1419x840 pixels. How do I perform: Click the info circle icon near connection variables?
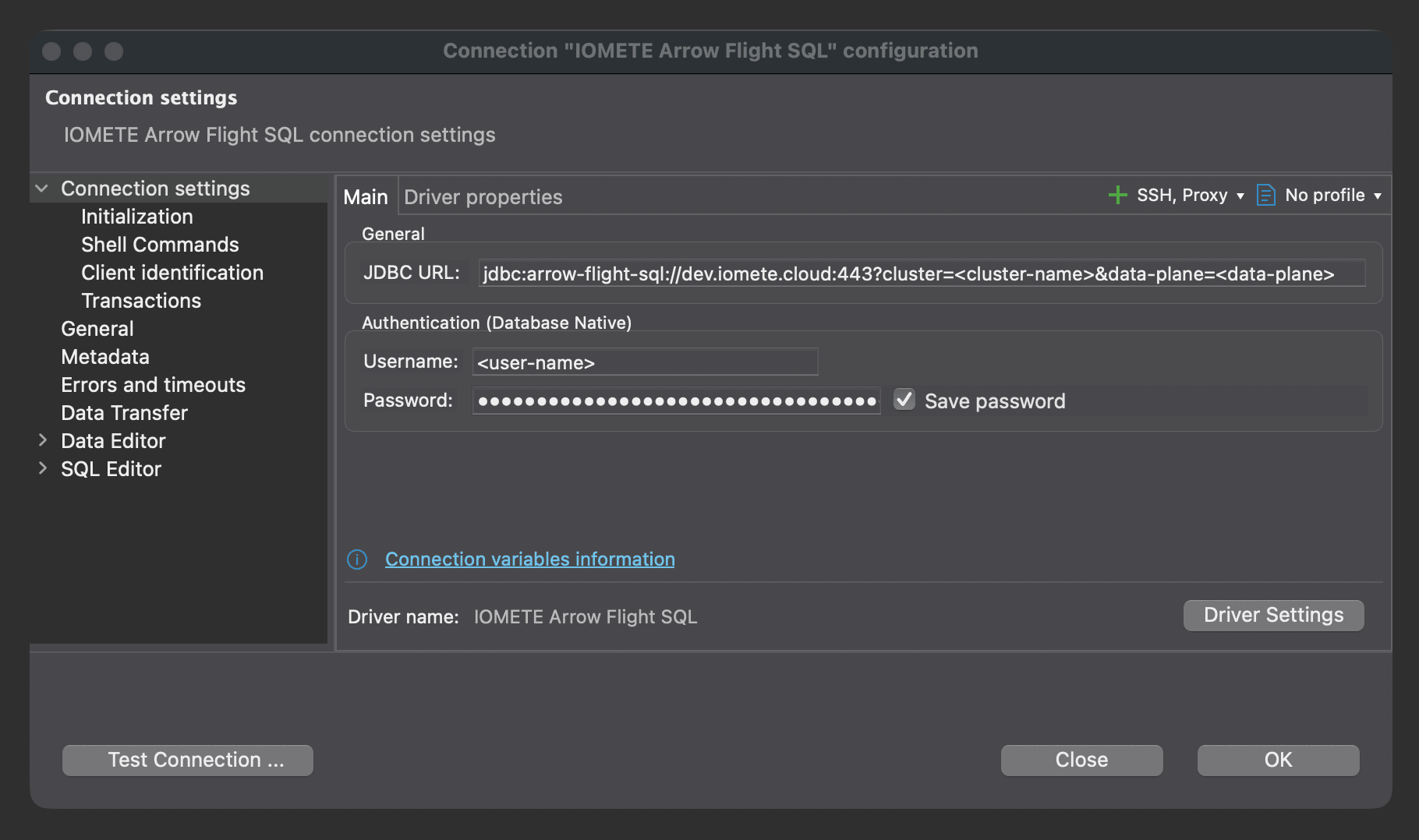pos(357,559)
